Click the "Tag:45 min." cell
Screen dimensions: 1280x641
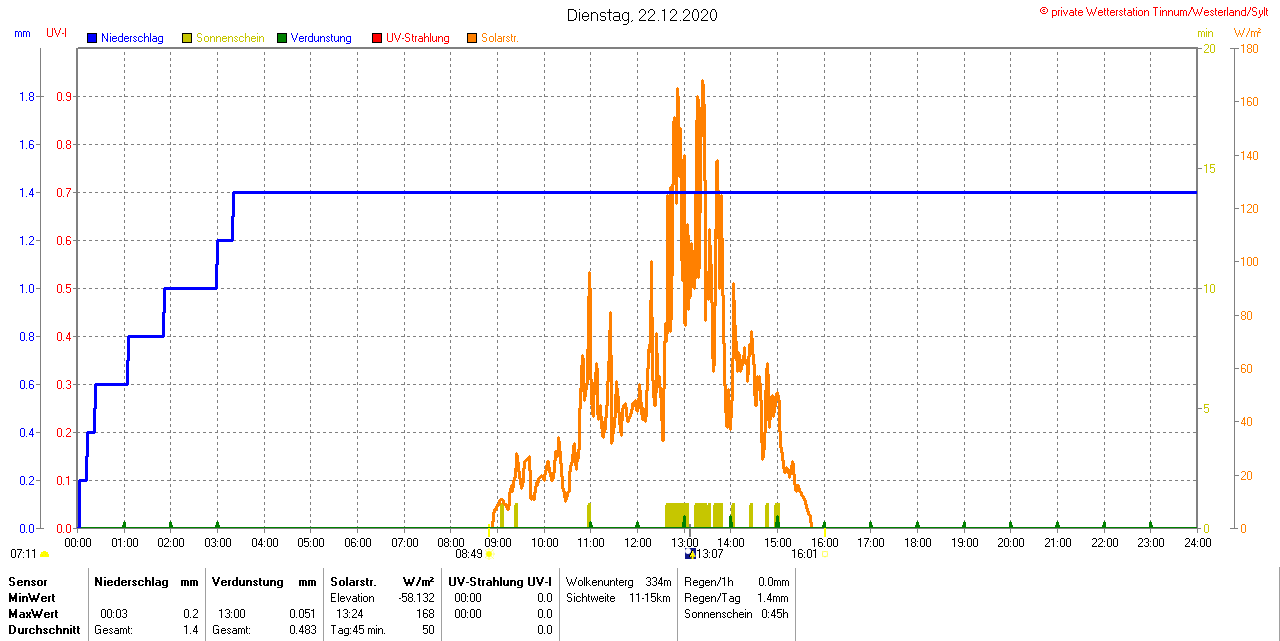click(x=358, y=630)
